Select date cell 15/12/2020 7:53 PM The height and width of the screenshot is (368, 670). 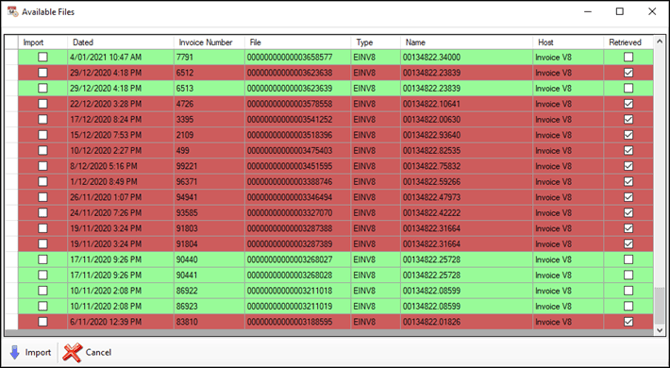point(120,135)
